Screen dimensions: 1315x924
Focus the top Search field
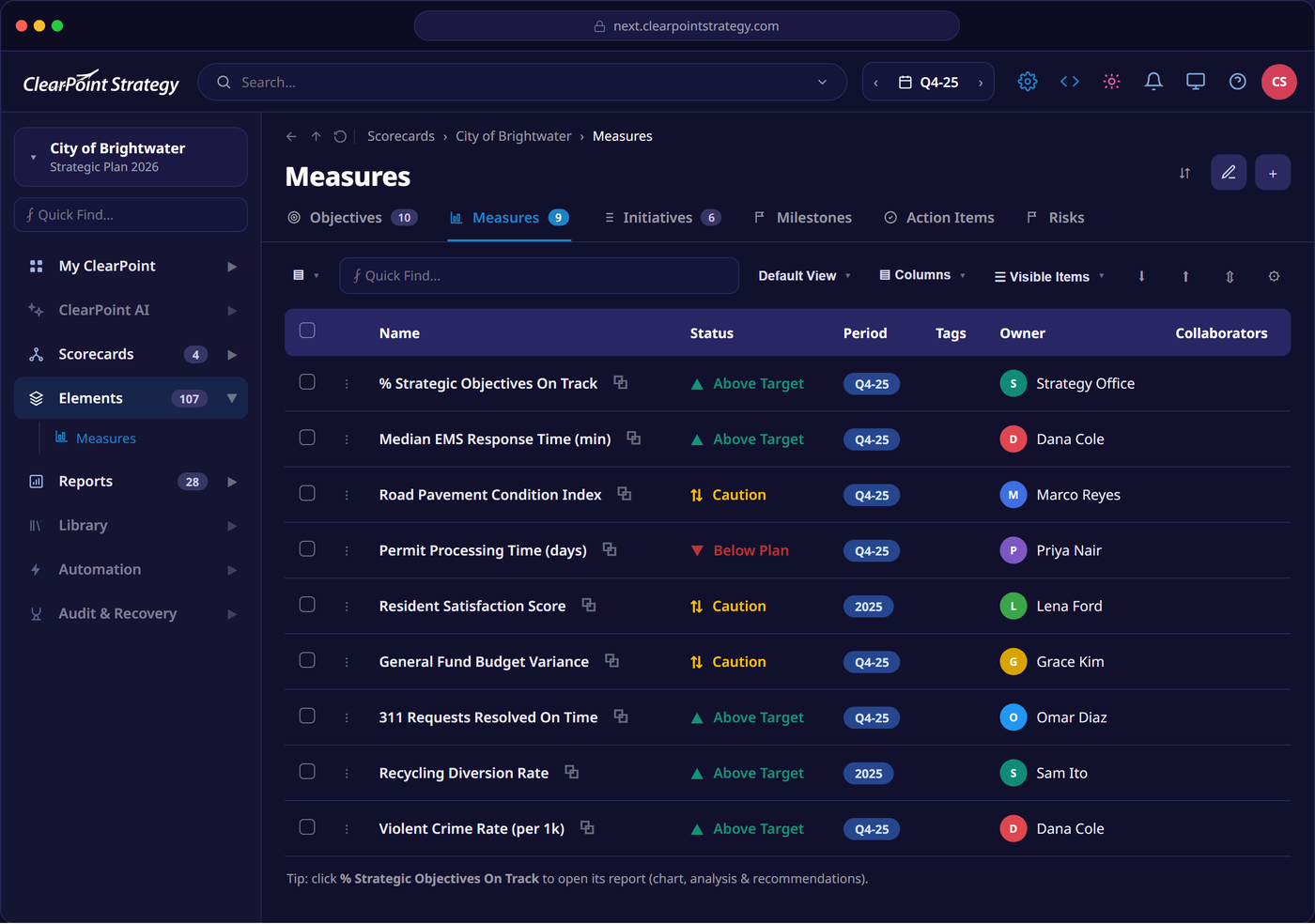[x=522, y=83]
